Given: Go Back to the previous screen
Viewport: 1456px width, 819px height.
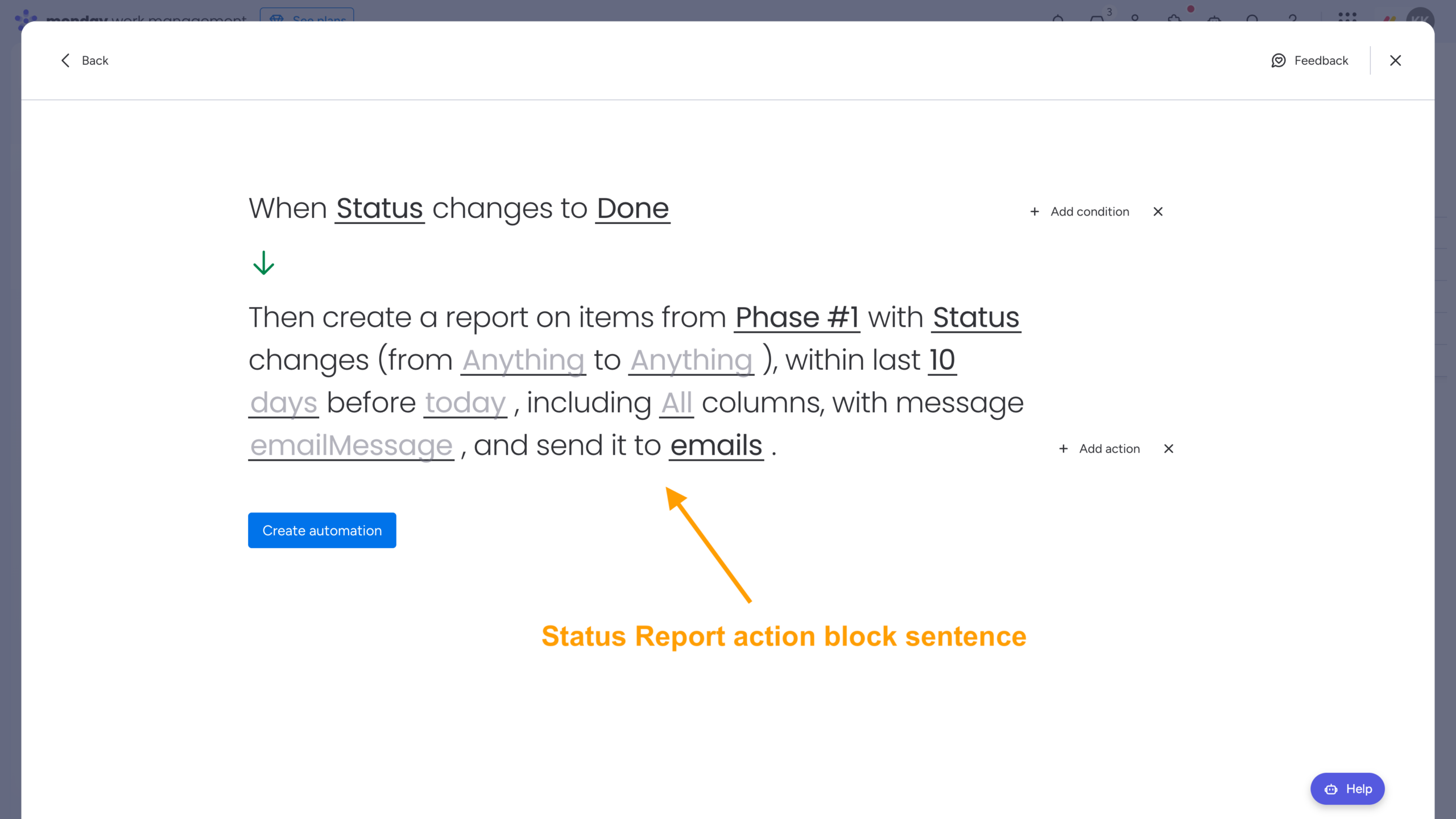Looking at the screenshot, I should click(84, 60).
